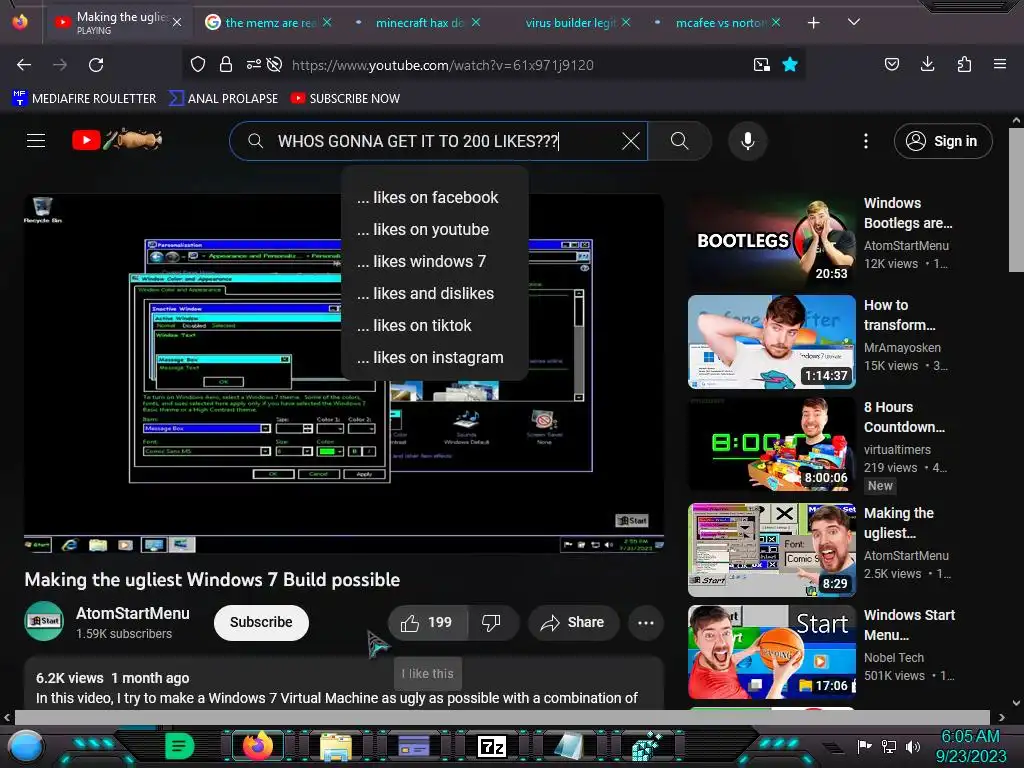Open the tracking protection shield icon

pyautogui.click(x=198, y=65)
